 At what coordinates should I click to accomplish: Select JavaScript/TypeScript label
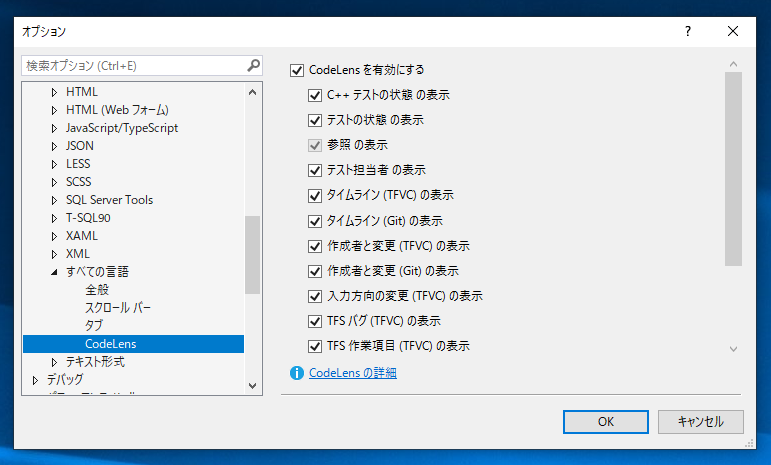[x=122, y=128]
